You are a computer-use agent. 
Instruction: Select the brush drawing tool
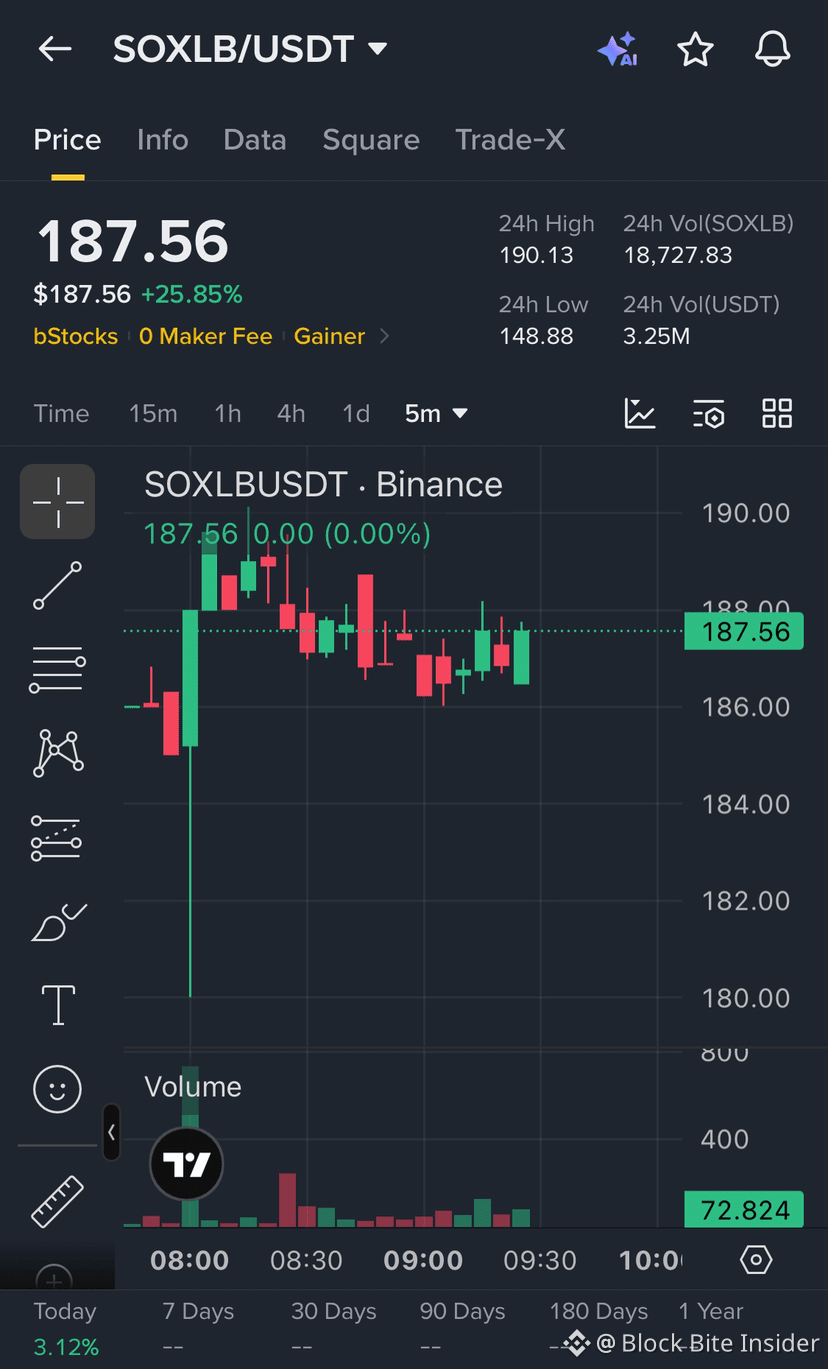[x=58, y=922]
